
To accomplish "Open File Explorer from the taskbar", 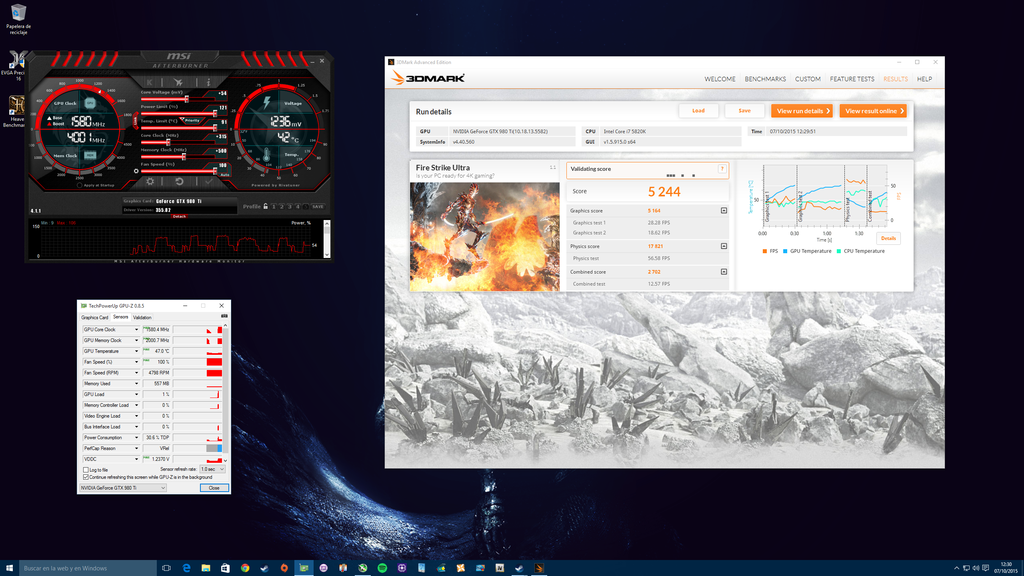I will coord(206,568).
